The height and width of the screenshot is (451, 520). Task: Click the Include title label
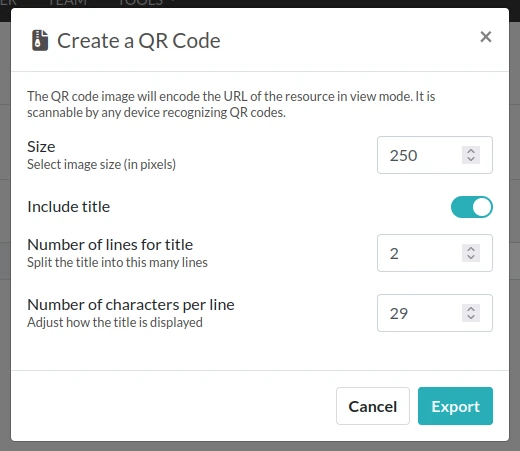tap(69, 207)
